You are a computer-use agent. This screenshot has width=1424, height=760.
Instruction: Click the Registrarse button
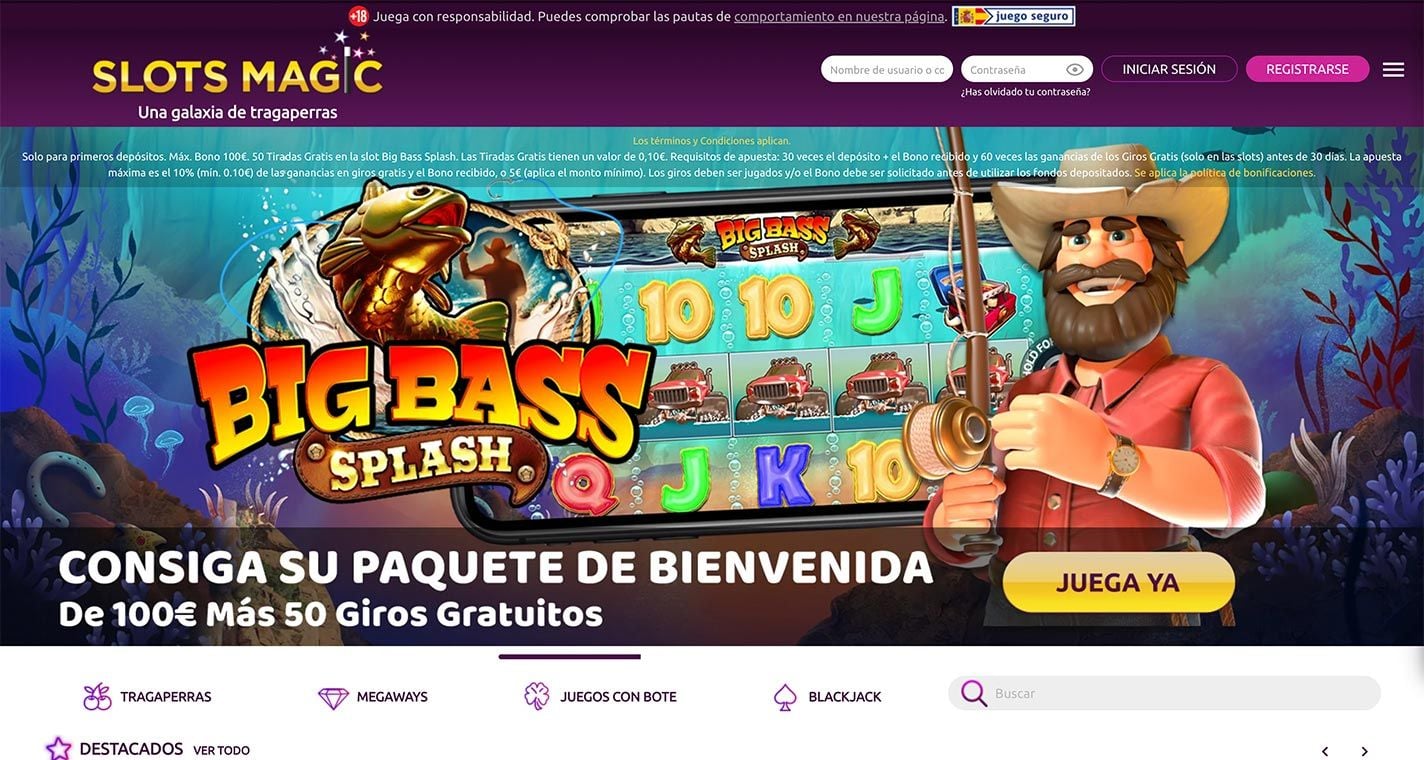pyautogui.click(x=1307, y=69)
